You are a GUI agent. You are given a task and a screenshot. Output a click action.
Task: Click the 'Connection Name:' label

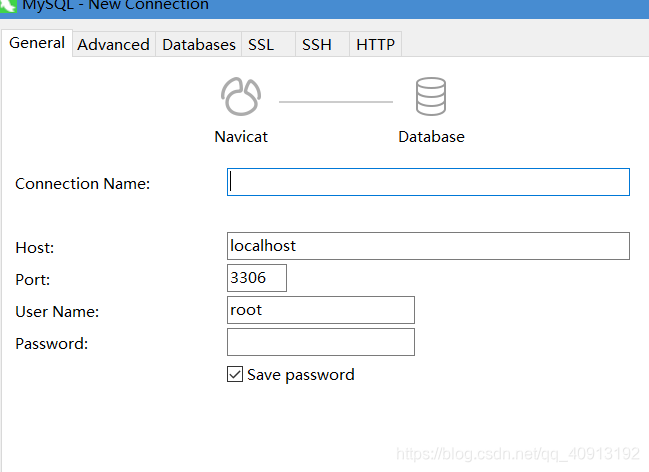[x=82, y=183]
